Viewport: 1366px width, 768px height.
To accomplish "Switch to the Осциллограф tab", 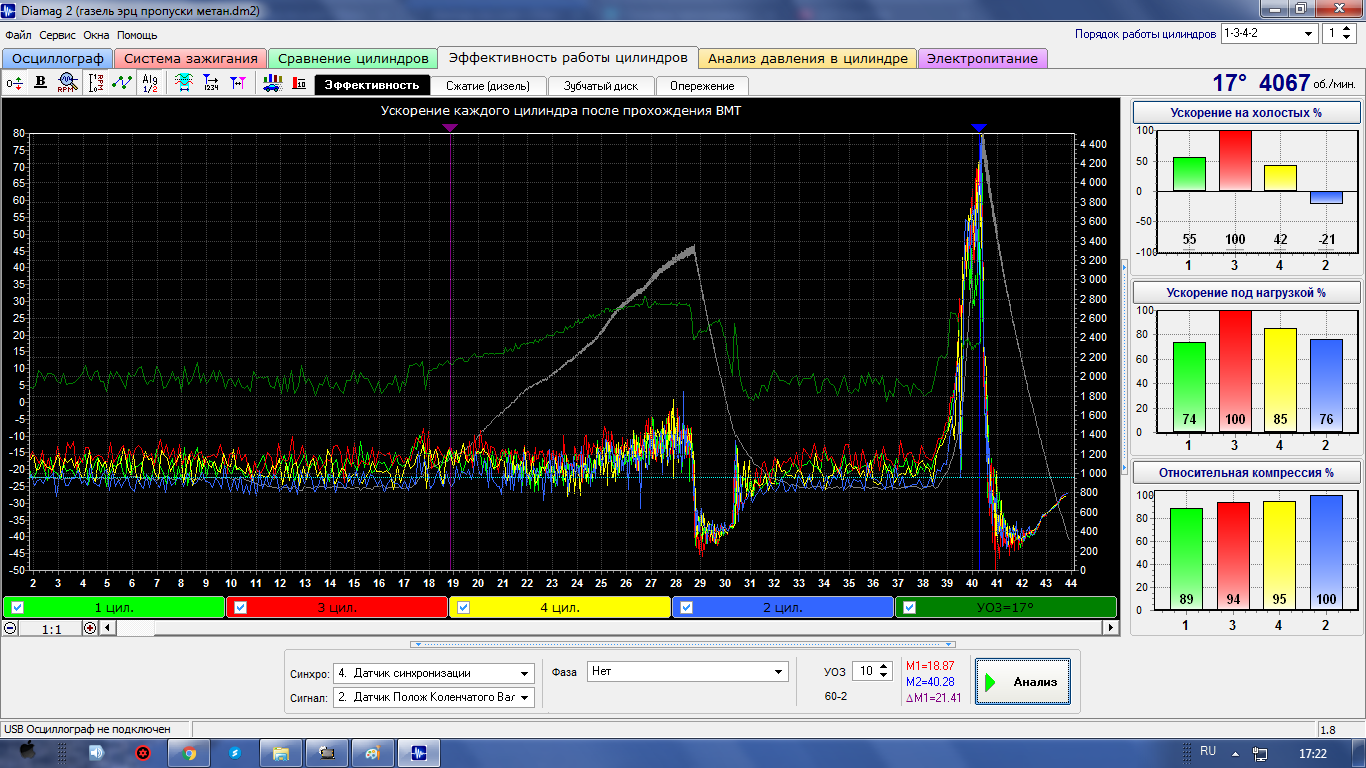I will pyautogui.click(x=58, y=58).
